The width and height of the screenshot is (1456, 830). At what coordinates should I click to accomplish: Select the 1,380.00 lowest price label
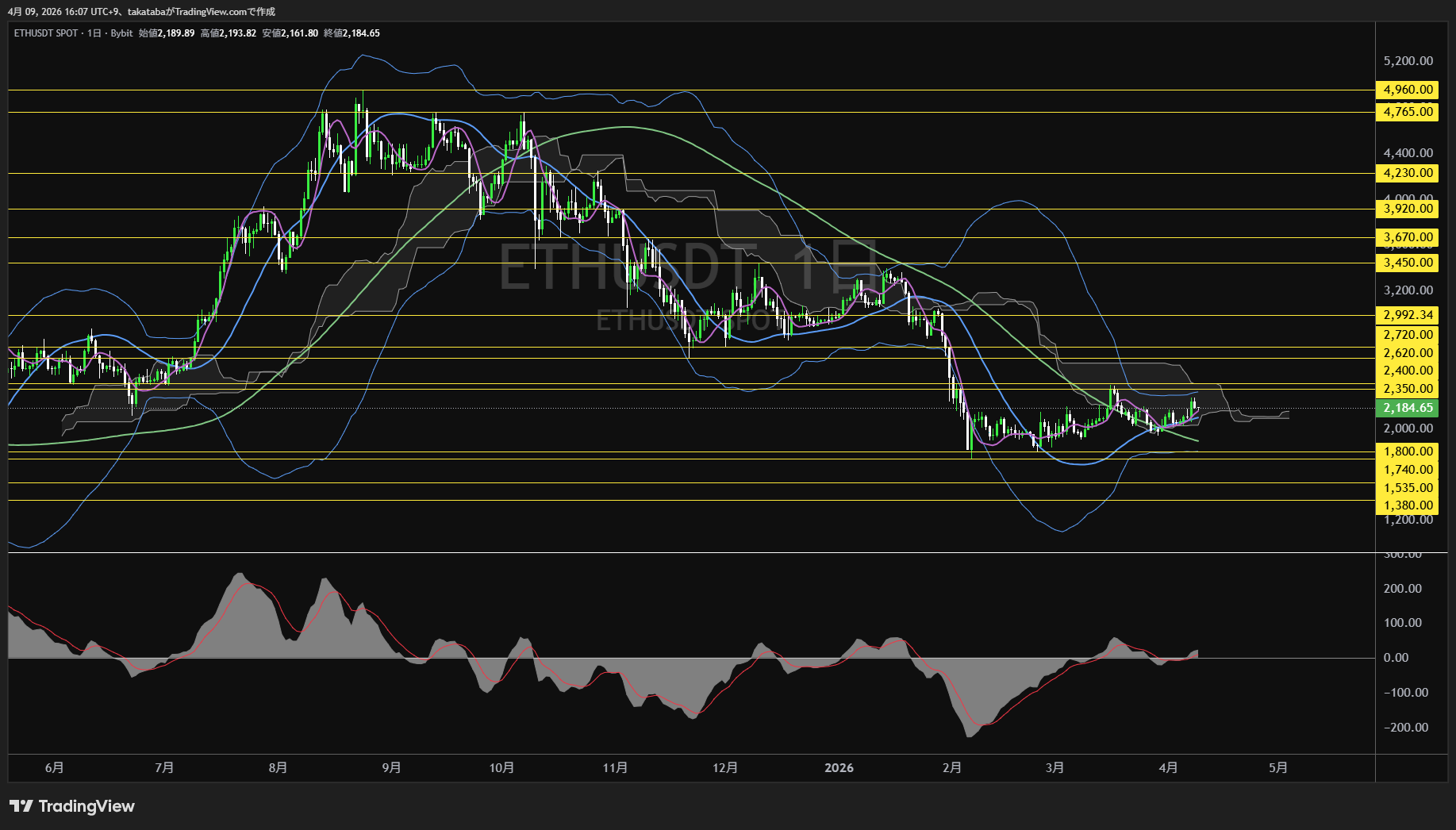(1408, 505)
